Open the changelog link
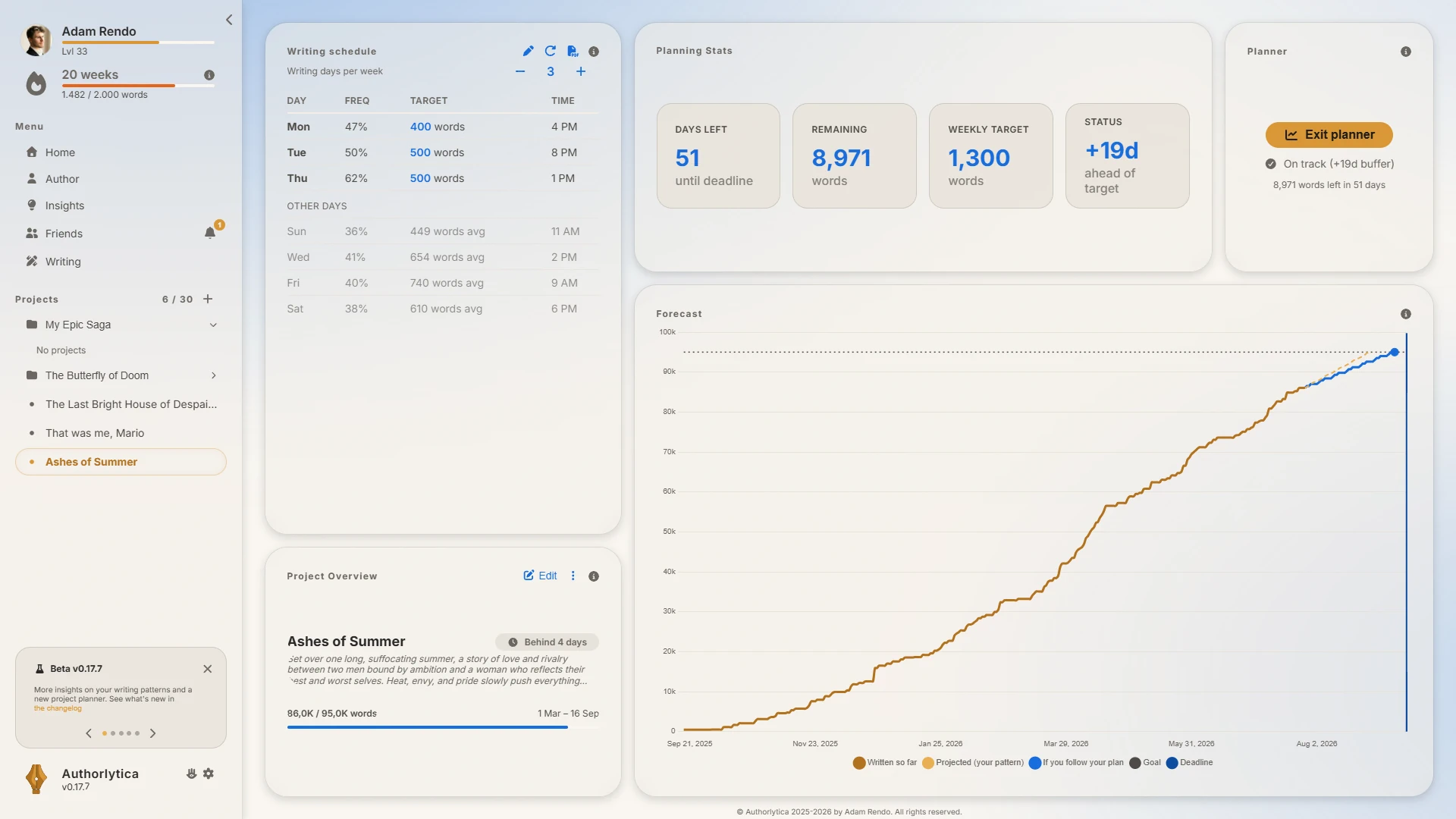Image resolution: width=1456 pixels, height=819 pixels. (58, 708)
